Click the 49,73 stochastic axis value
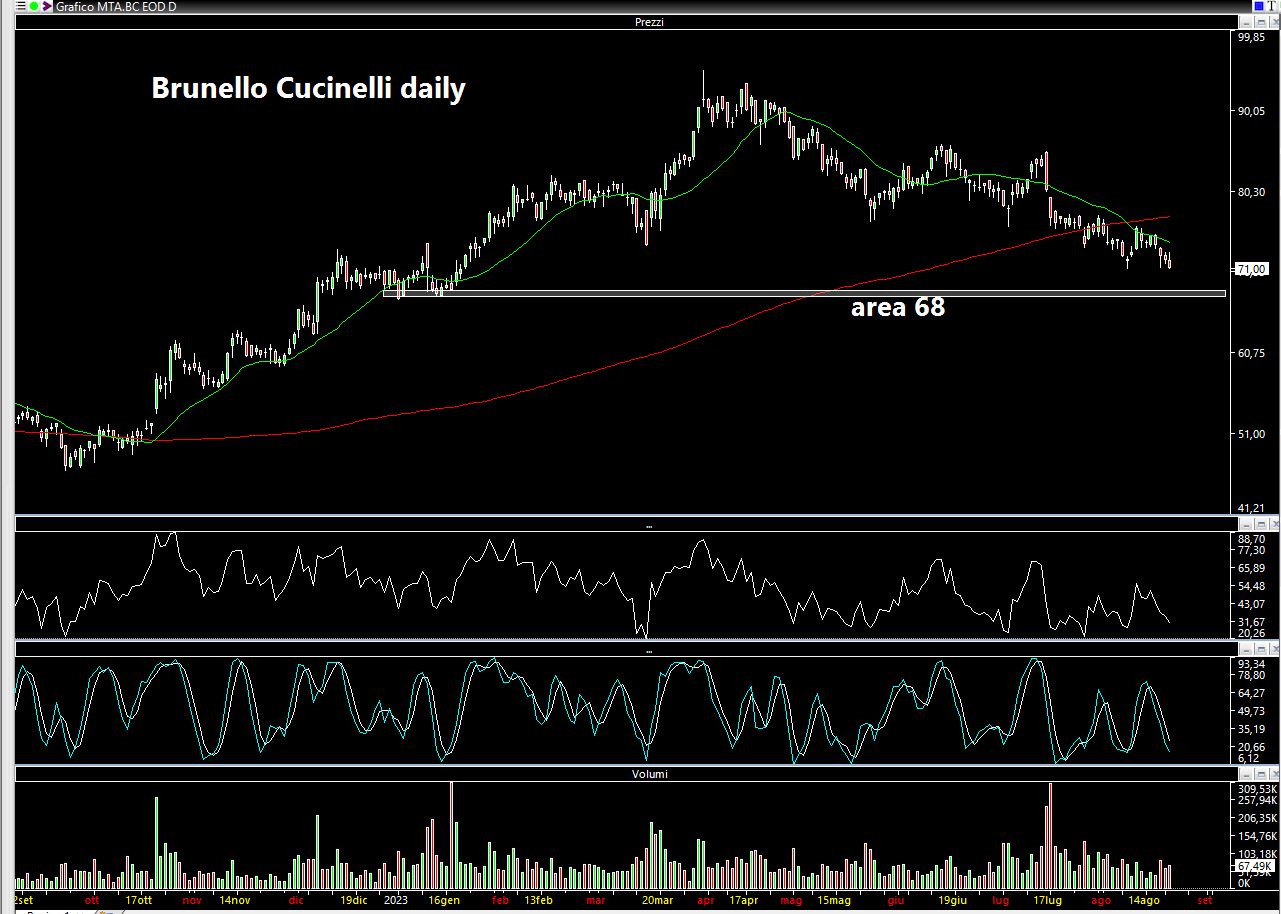This screenshot has height=914, width=1281. pos(1251,710)
